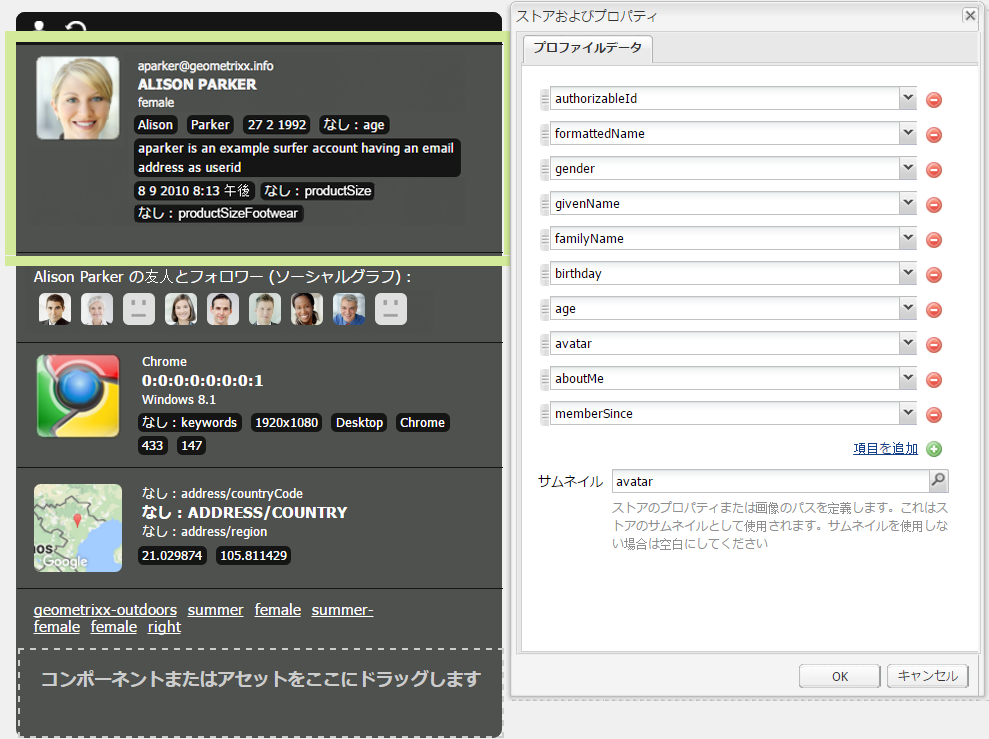
Task: Open the formattedName dropdown arrow
Action: tap(908, 133)
